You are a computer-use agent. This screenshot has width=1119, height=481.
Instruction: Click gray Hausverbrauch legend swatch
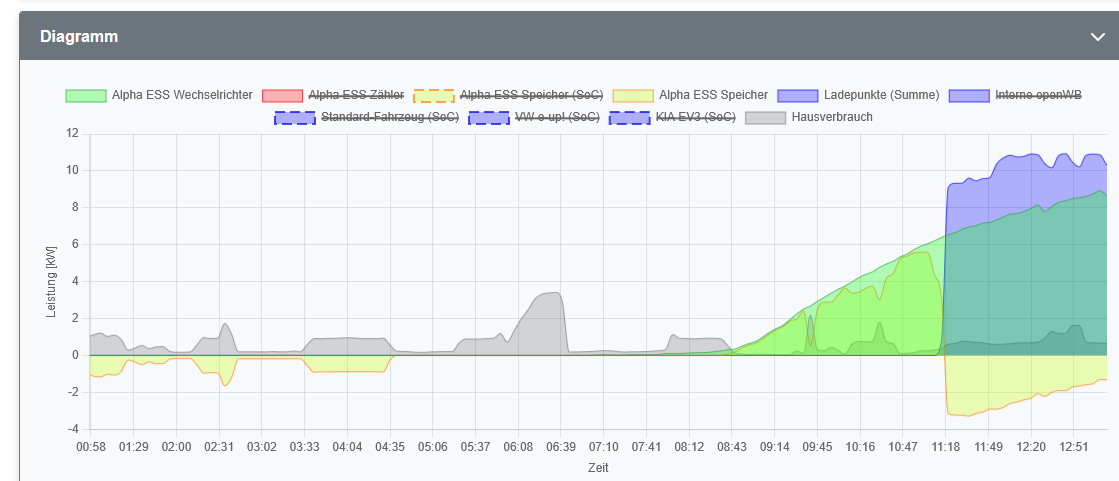click(x=766, y=118)
